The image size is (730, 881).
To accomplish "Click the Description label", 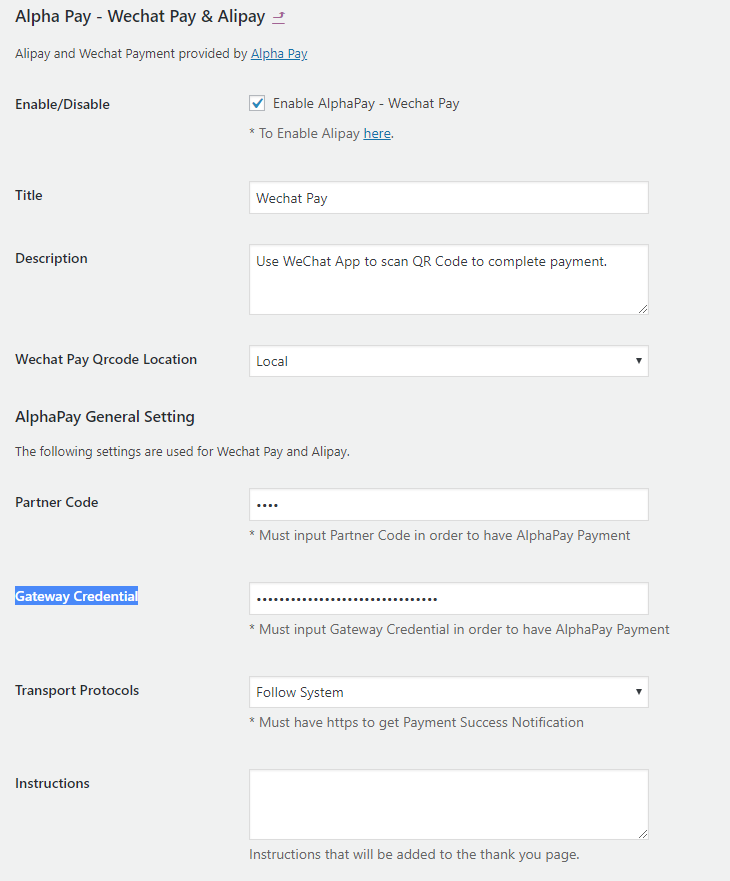I will click(x=51, y=258).
